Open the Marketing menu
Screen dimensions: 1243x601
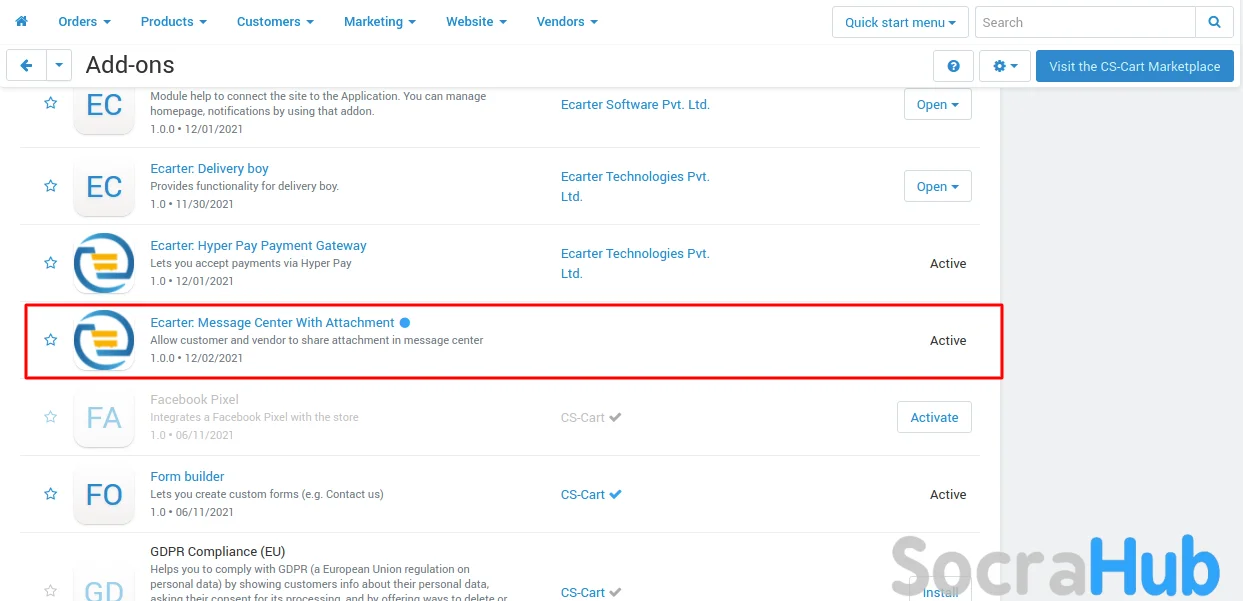pos(380,22)
